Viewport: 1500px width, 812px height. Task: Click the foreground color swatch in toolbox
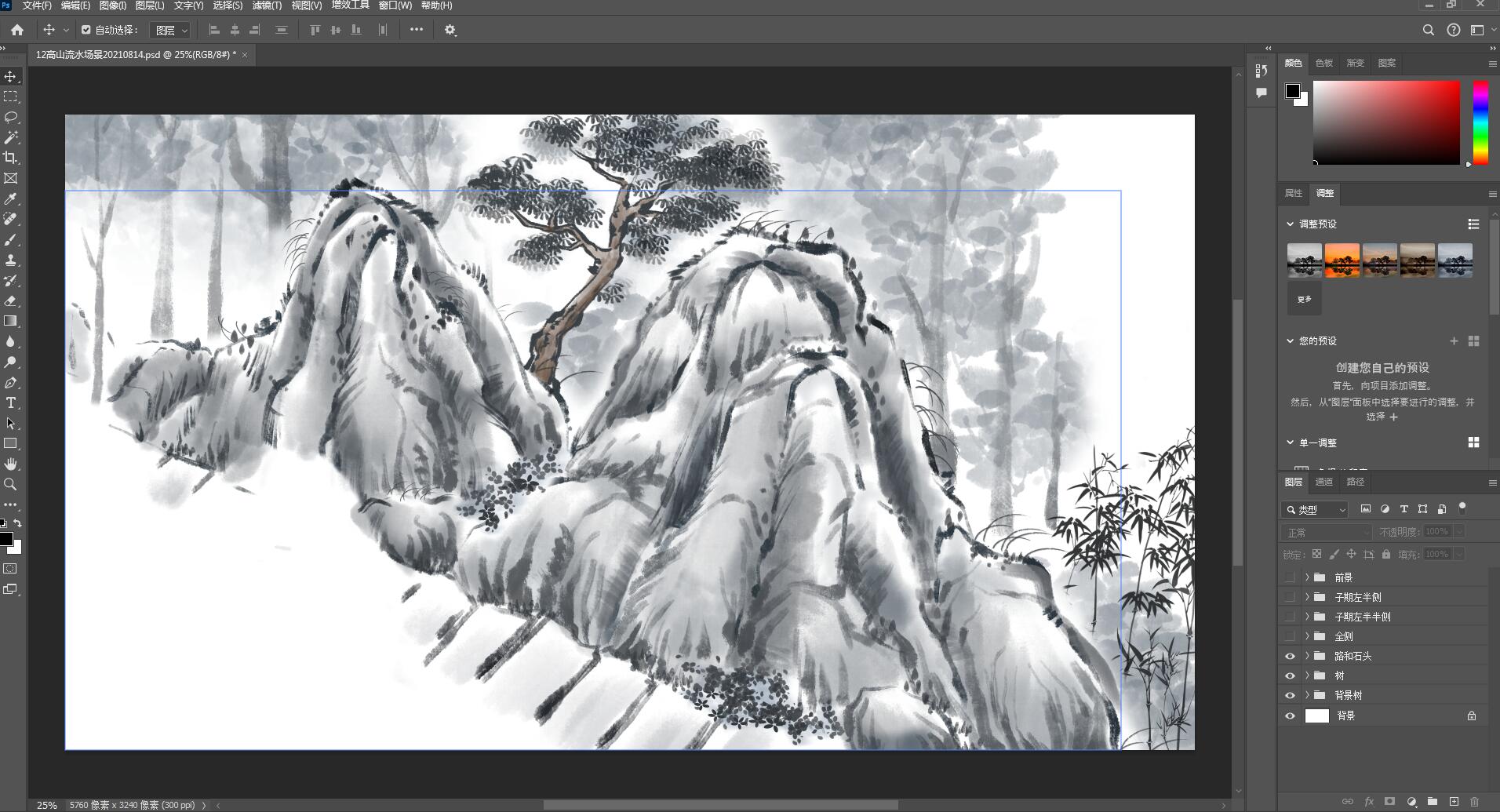pyautogui.click(x=6, y=539)
